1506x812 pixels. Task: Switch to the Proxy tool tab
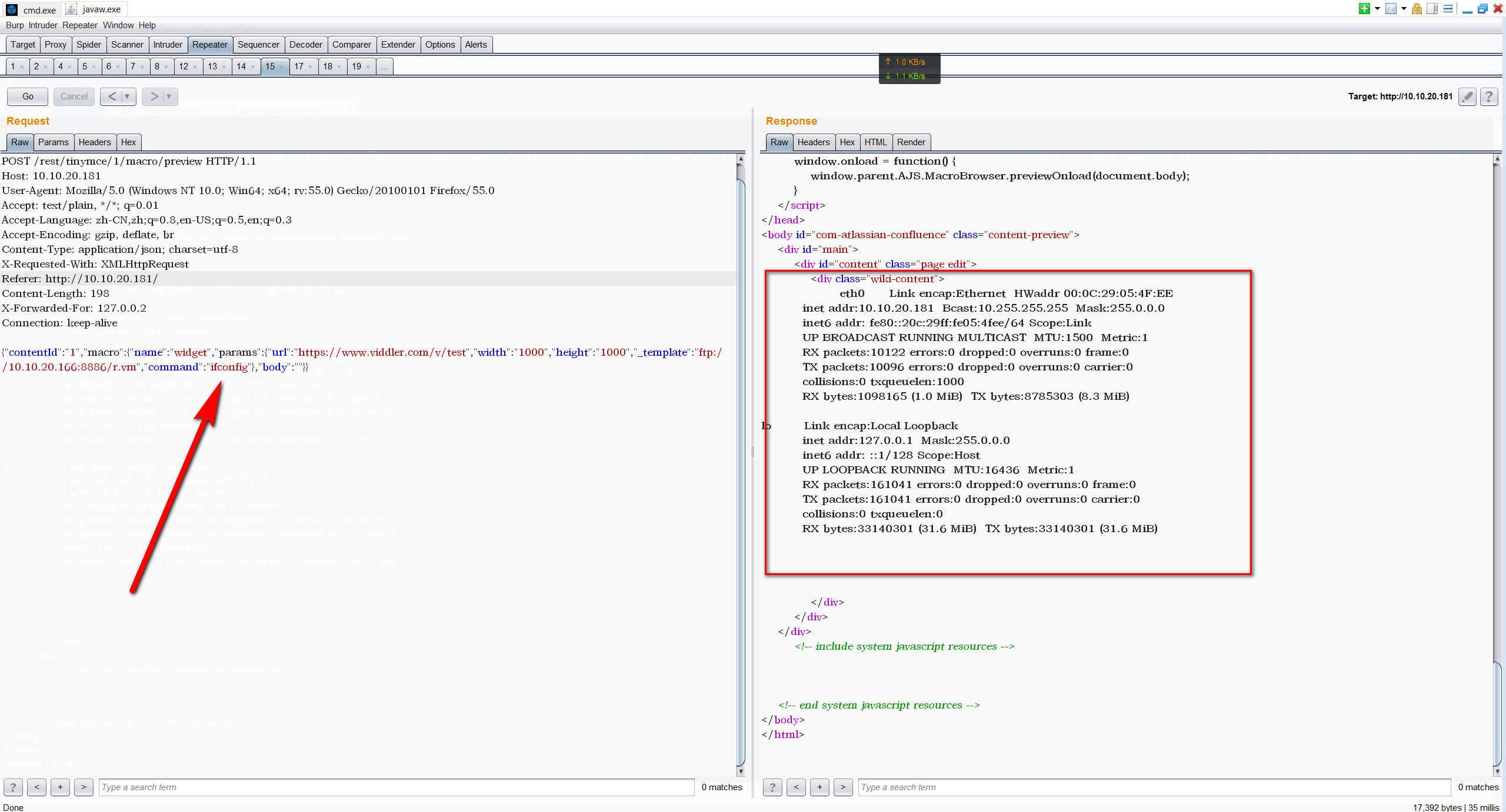(x=55, y=45)
